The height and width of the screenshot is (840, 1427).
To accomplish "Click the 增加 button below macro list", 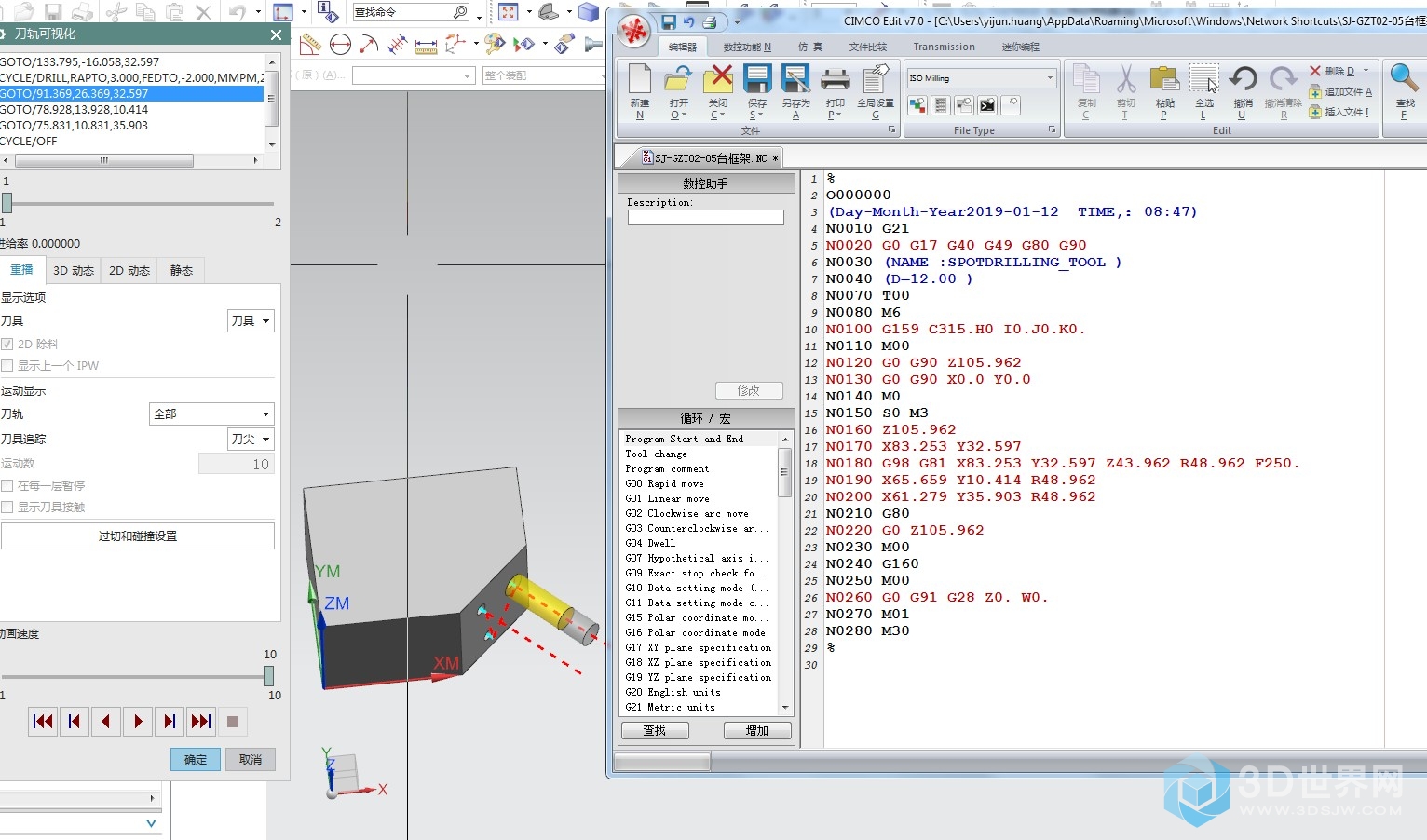I will (757, 731).
